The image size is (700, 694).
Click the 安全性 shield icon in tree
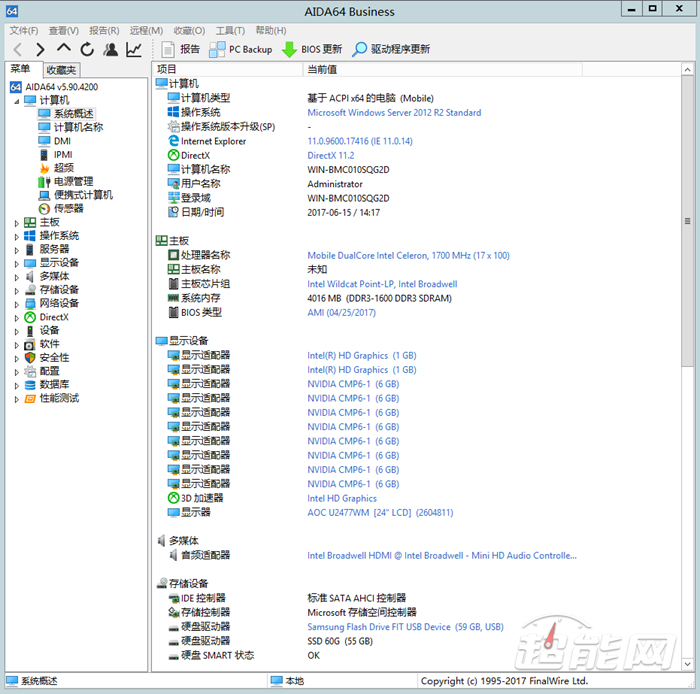pos(30,357)
